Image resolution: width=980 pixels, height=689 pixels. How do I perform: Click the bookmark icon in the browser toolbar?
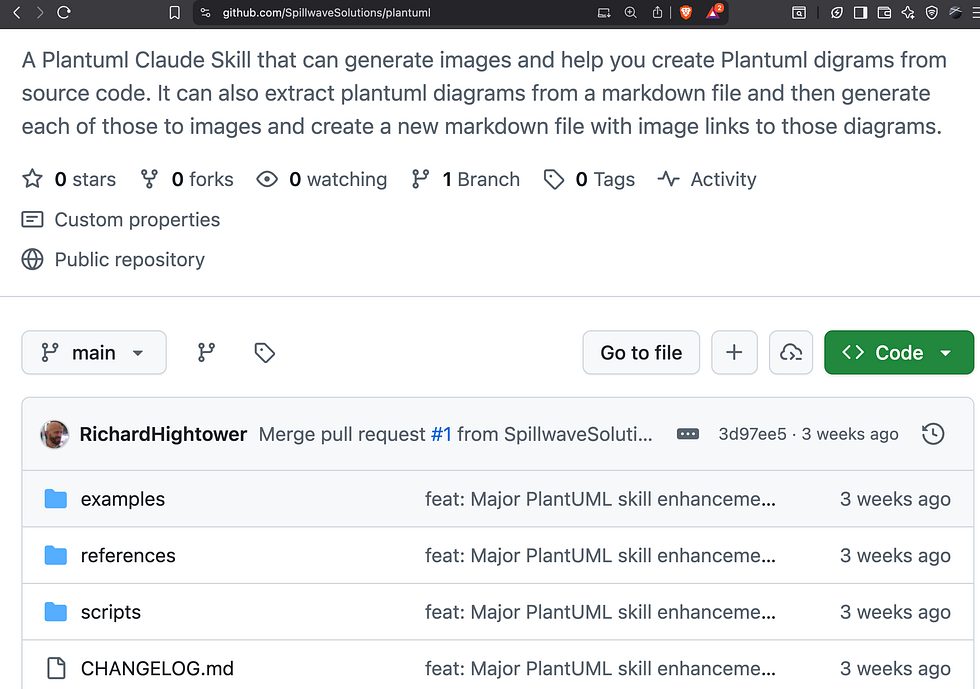(175, 13)
